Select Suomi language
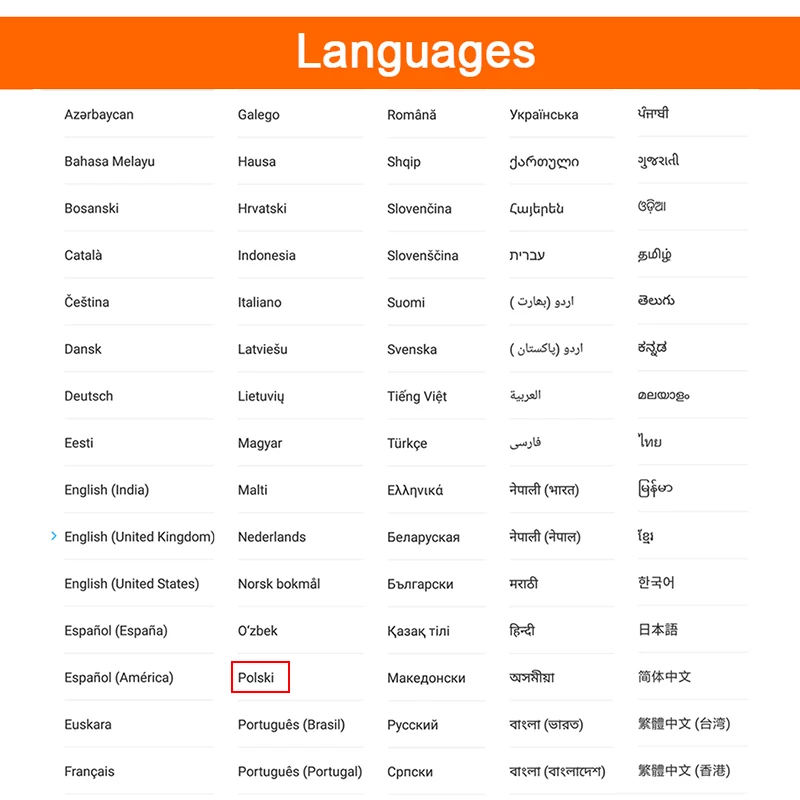This screenshot has height=800, width=800. tap(406, 303)
